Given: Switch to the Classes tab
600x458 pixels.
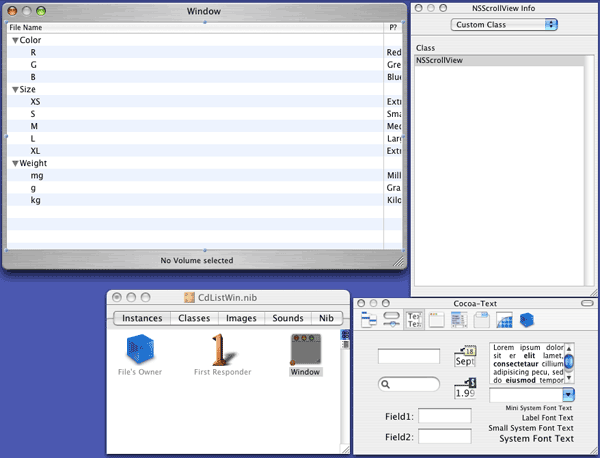Looking at the screenshot, I should pos(194,318).
